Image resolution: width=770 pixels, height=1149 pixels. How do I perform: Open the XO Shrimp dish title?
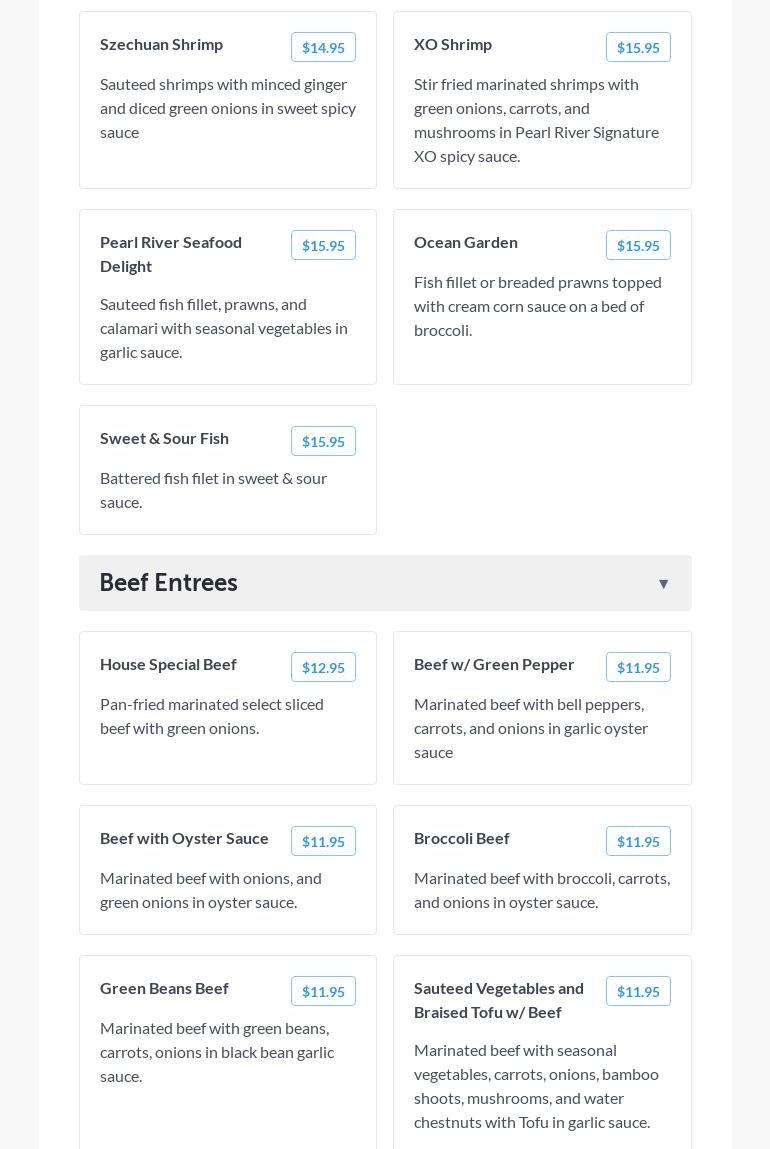(x=453, y=45)
